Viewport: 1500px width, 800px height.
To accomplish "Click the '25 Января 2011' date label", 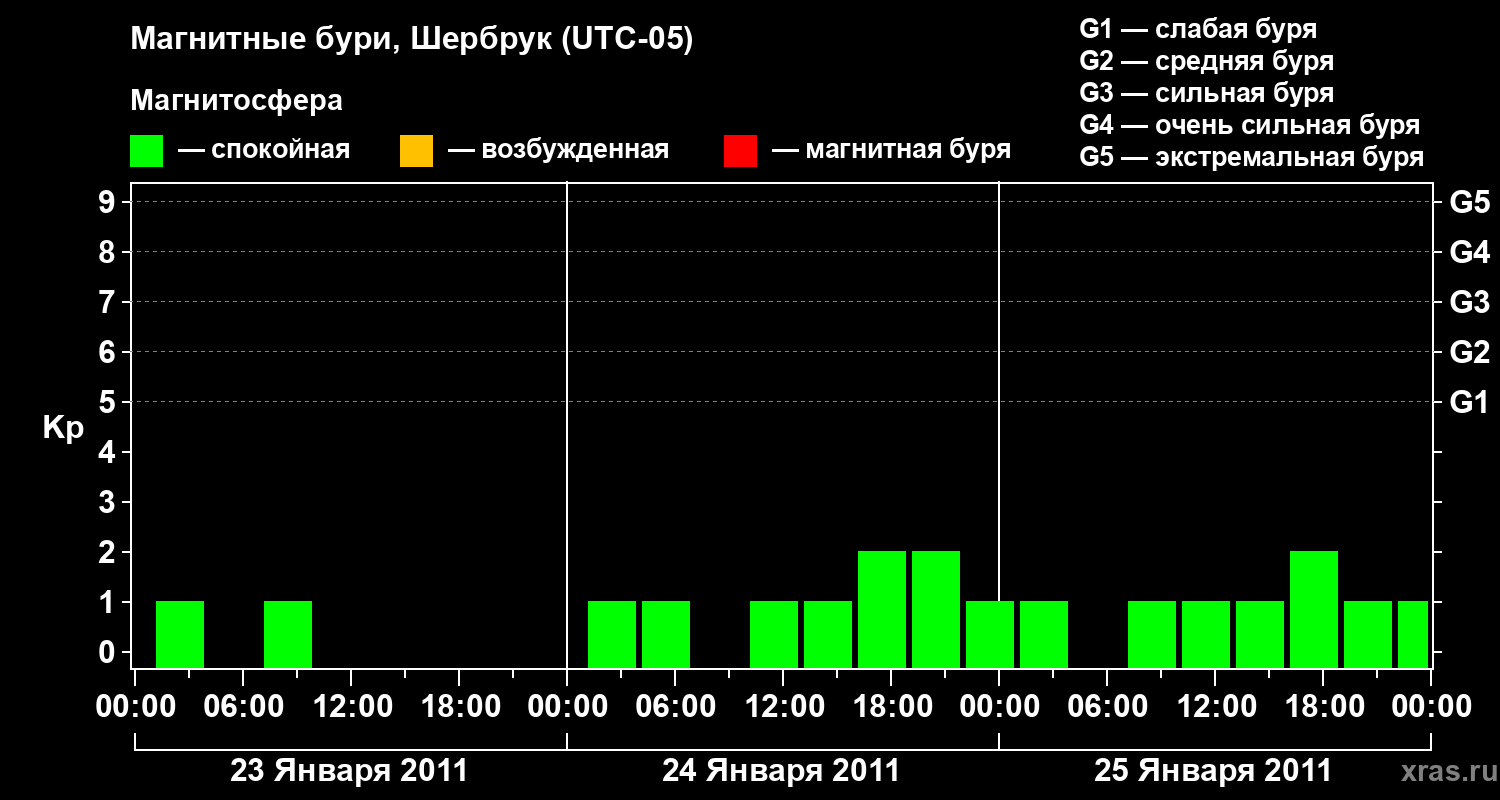I will coord(1213,771).
